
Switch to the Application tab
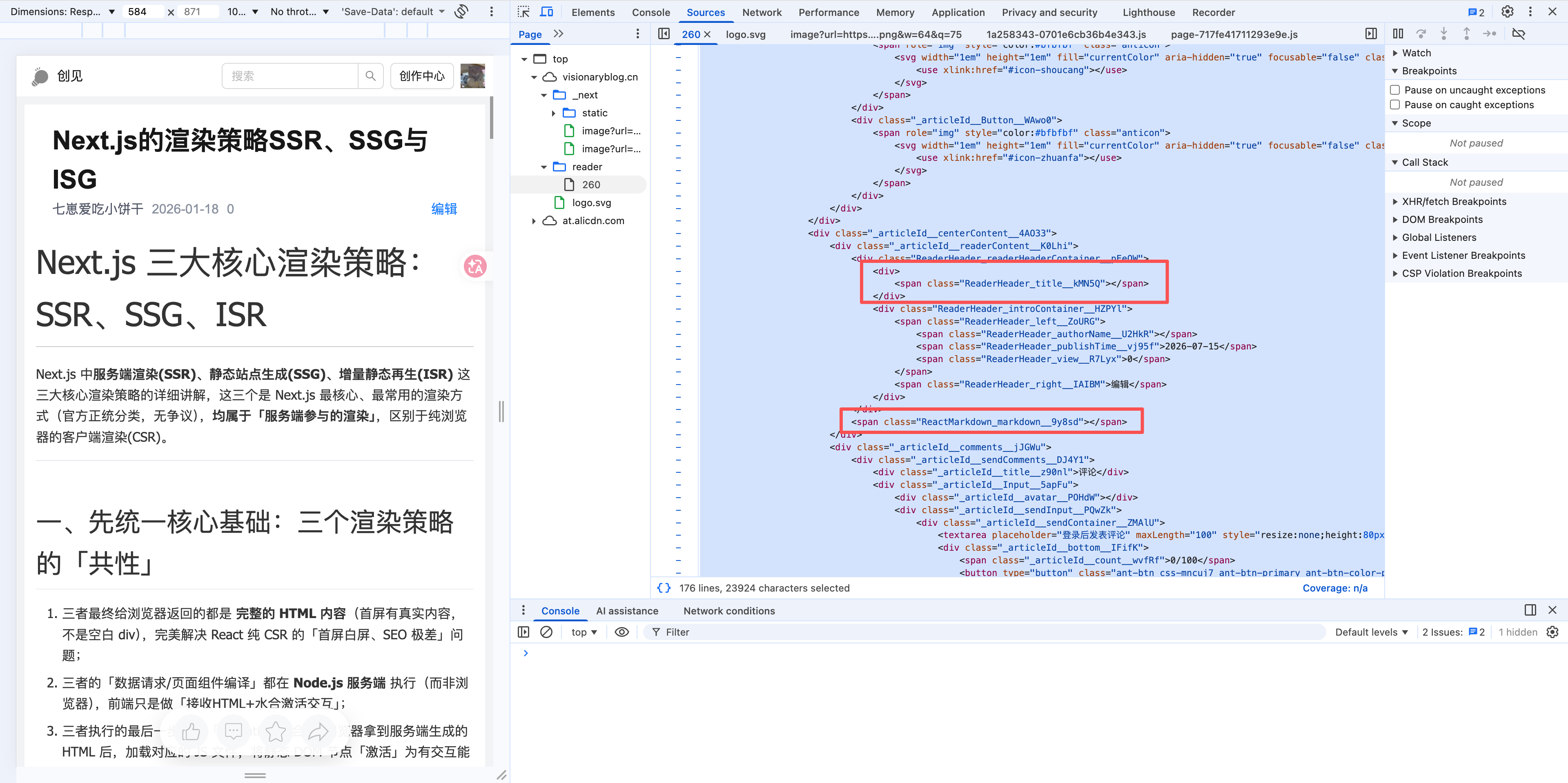[x=958, y=12]
